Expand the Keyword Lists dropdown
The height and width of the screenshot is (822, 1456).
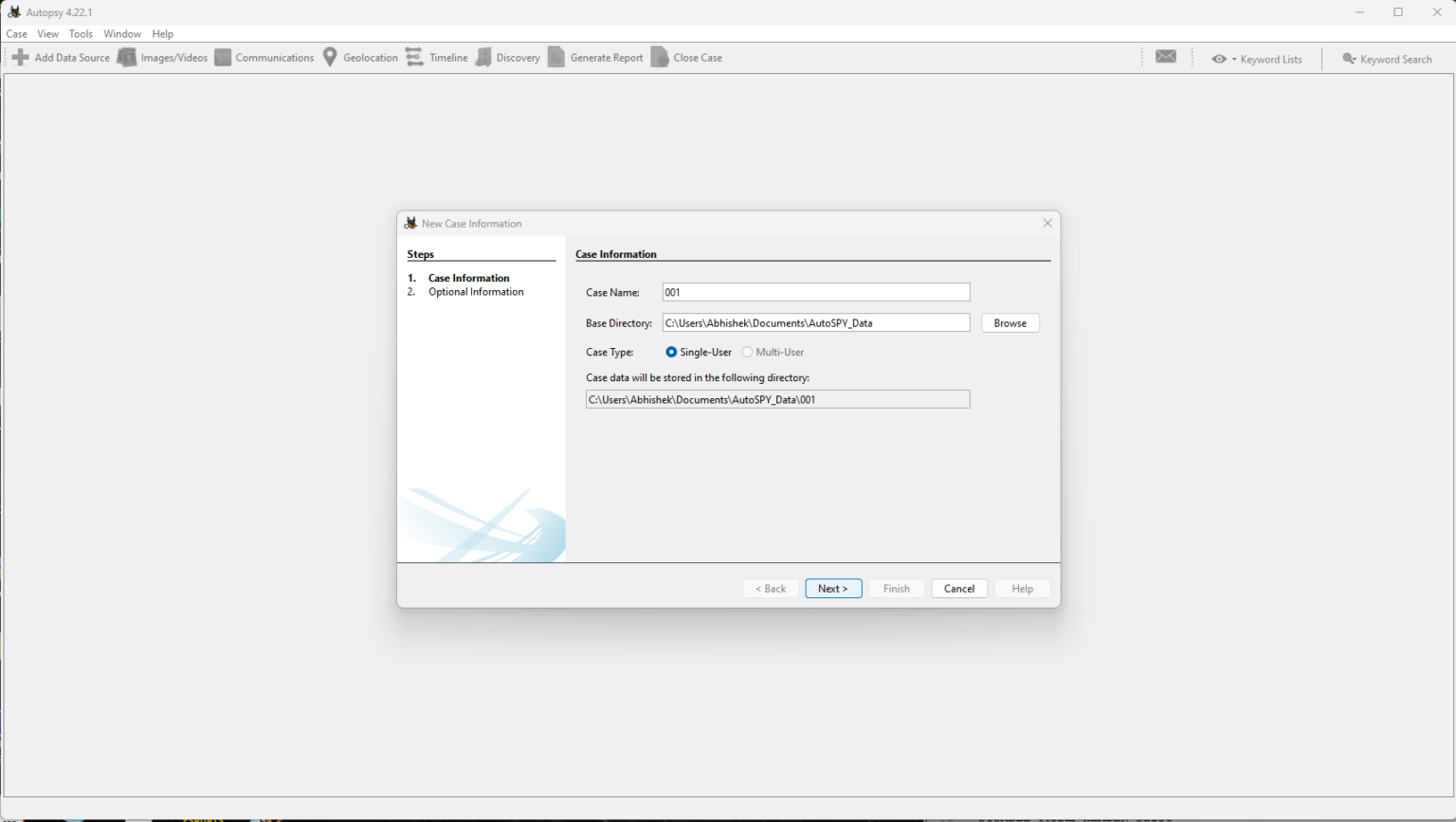point(1257,59)
